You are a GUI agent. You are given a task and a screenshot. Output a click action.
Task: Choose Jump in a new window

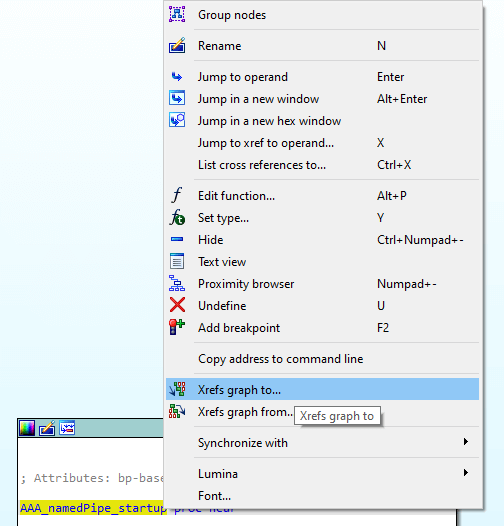[322, 99]
